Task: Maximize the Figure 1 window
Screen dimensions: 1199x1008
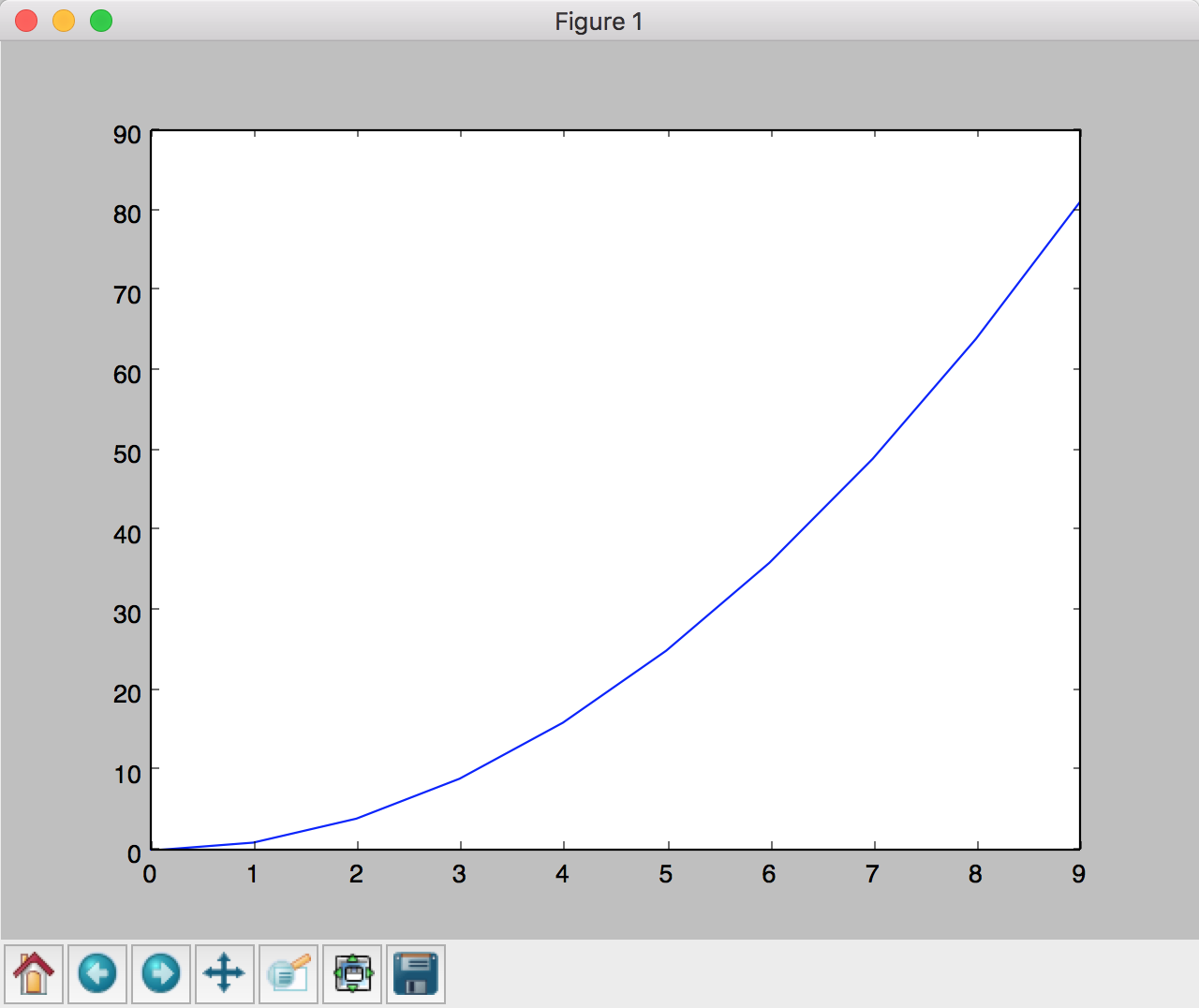Action: click(x=101, y=21)
